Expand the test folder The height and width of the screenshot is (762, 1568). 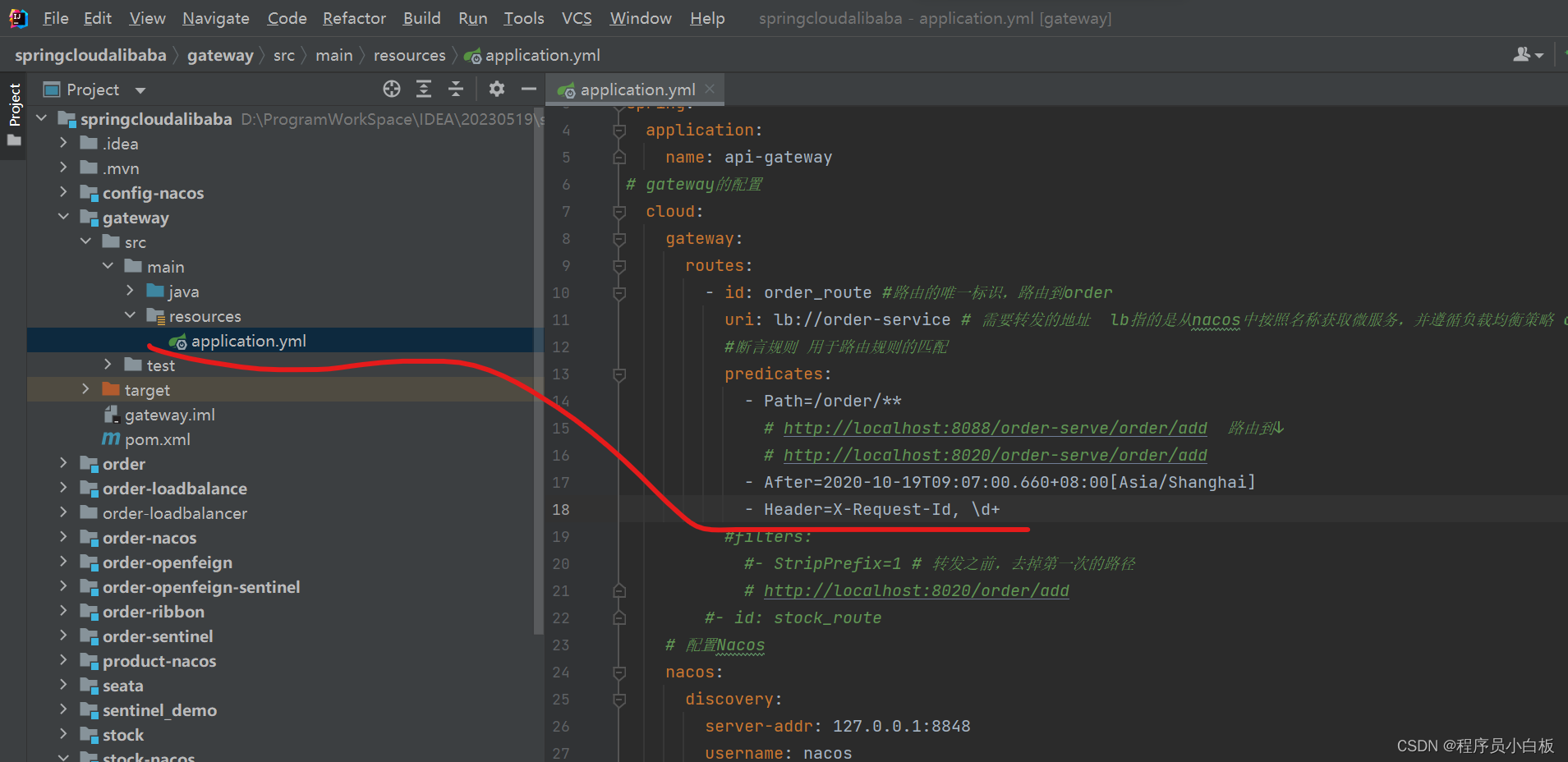108,365
